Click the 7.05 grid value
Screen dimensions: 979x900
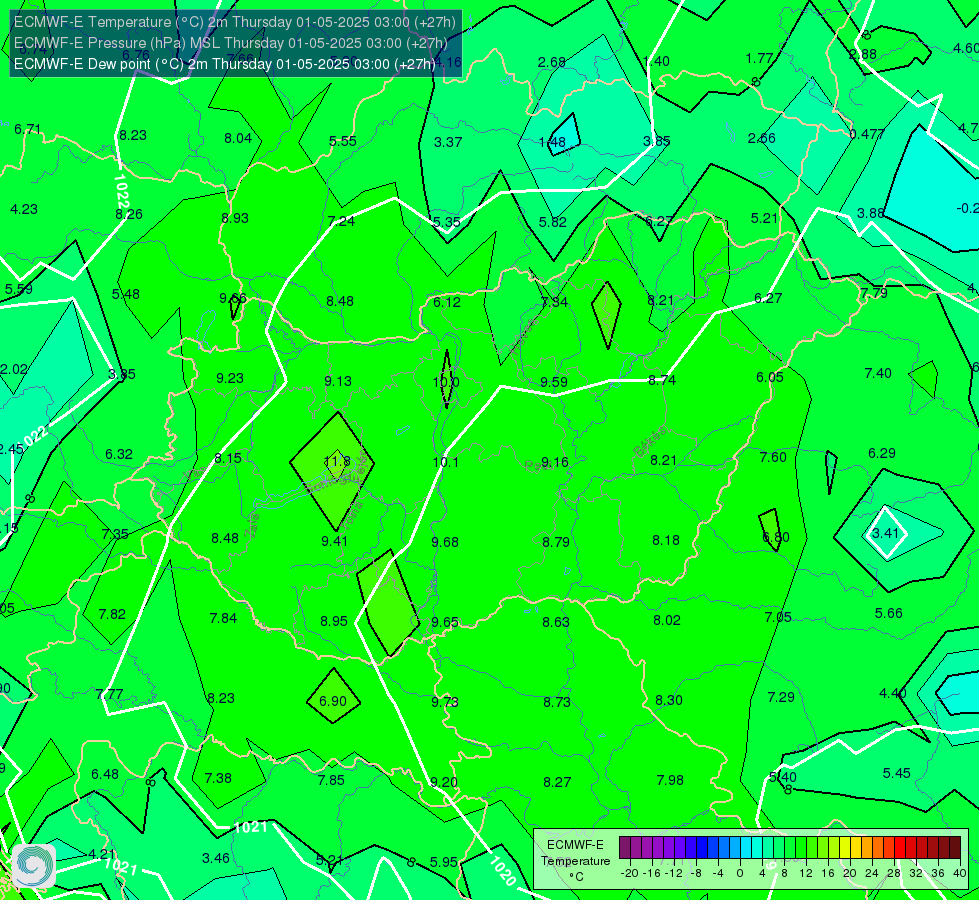[778, 617]
